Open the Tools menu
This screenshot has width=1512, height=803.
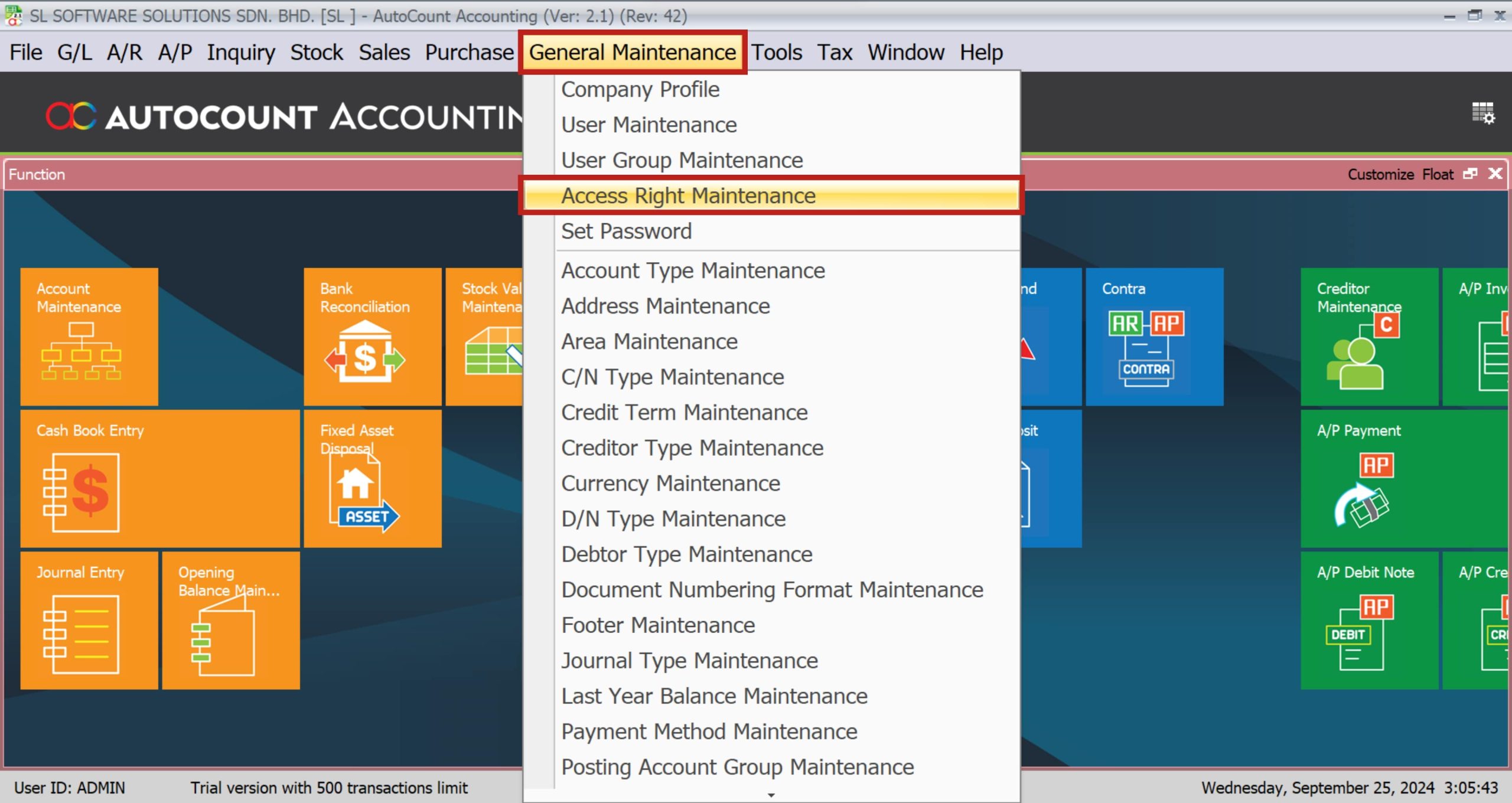click(x=776, y=51)
